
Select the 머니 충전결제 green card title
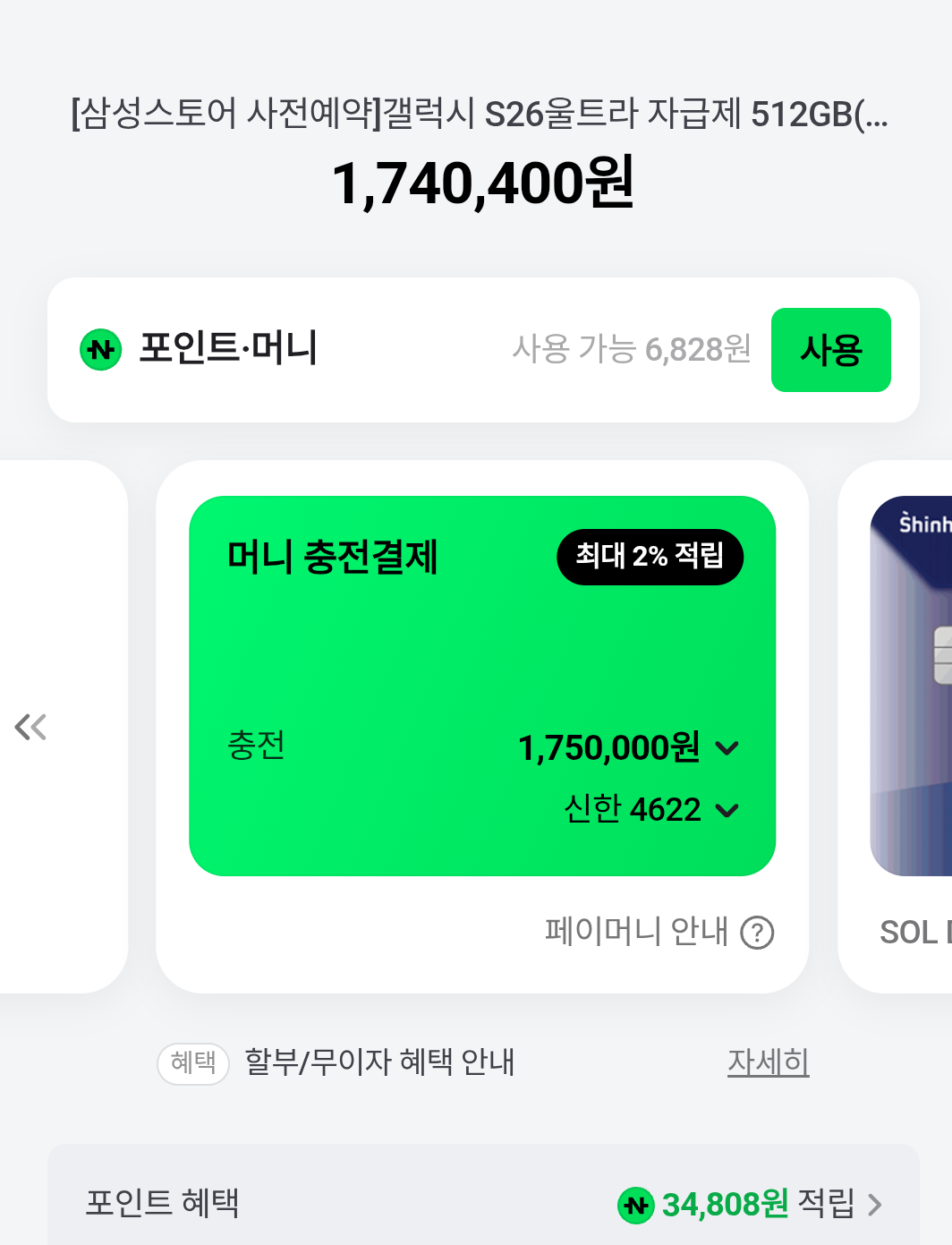(x=333, y=557)
